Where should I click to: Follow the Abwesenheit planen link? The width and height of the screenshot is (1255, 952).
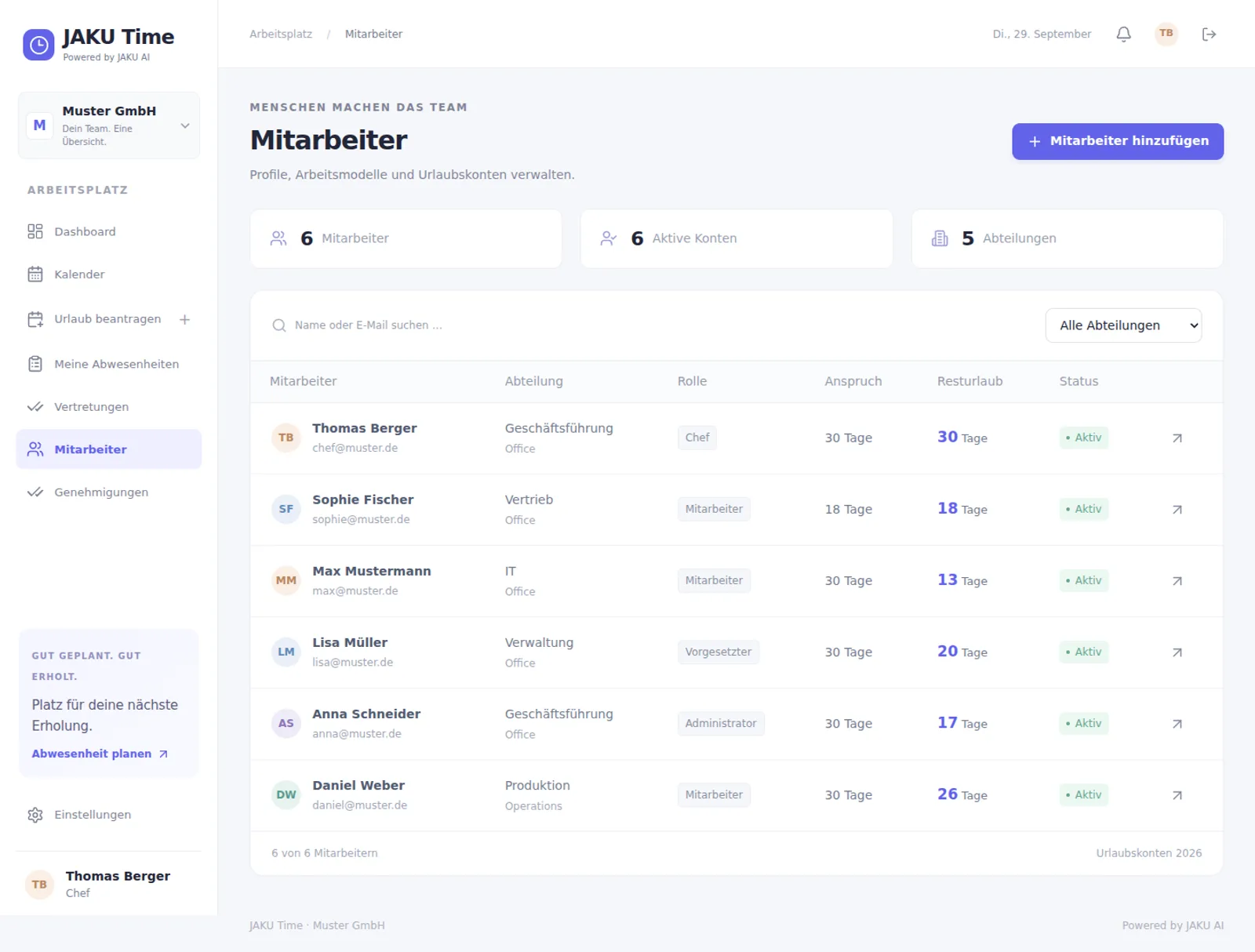point(100,754)
